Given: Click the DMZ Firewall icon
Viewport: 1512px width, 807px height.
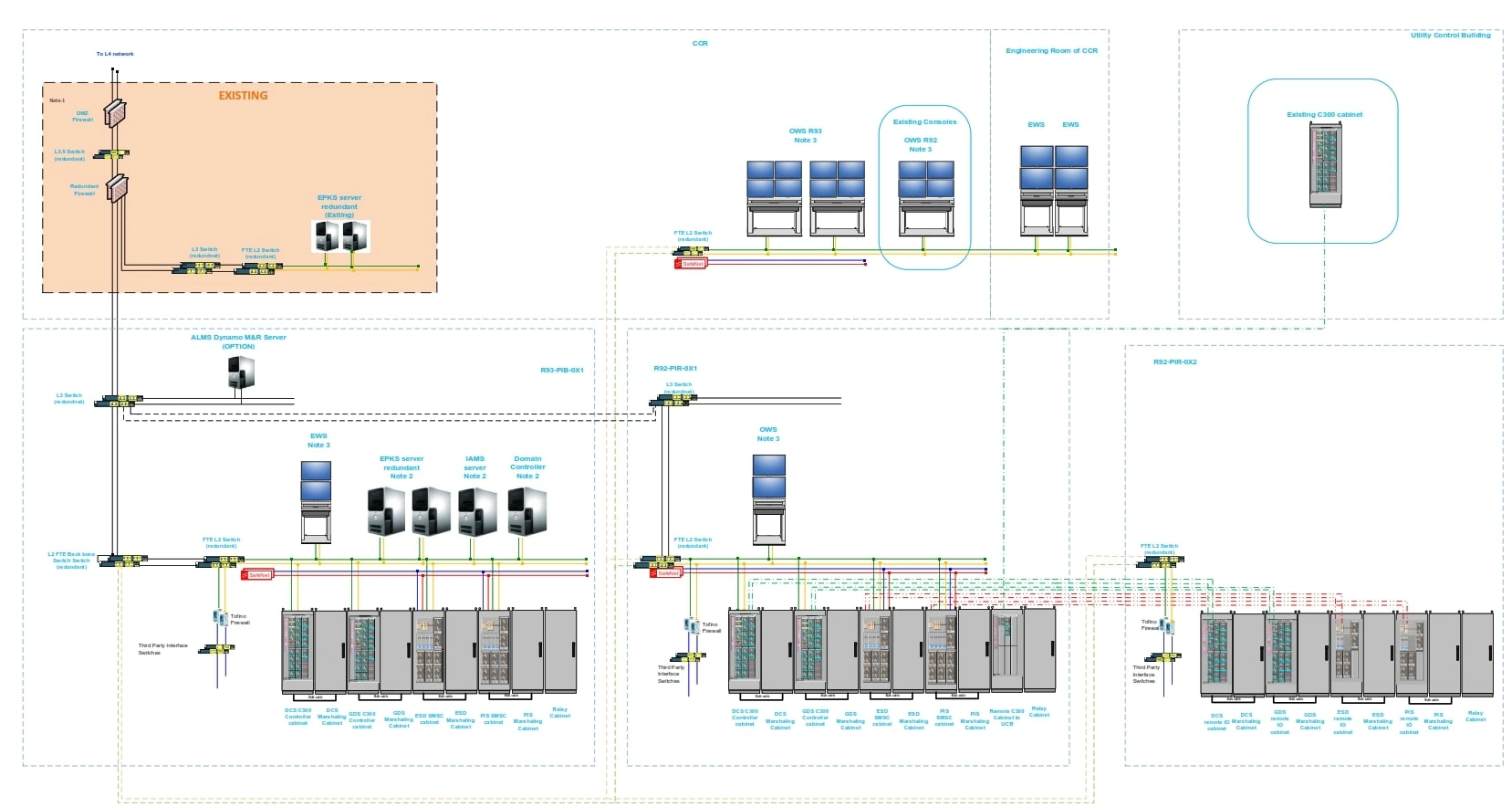Looking at the screenshot, I should coord(115,113).
